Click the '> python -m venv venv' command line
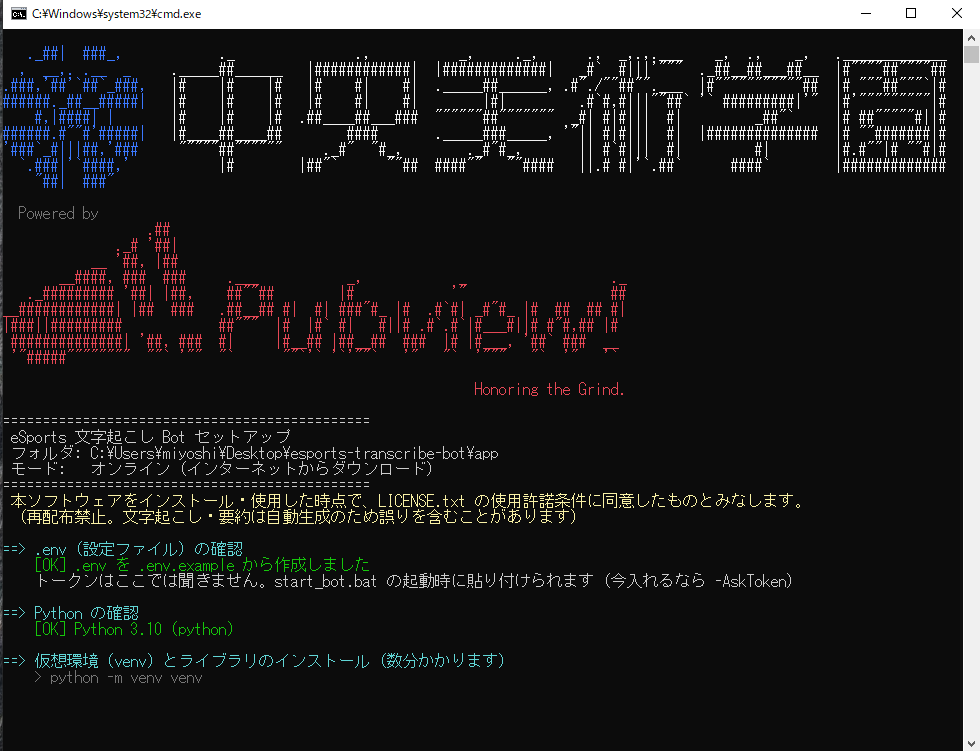The image size is (980, 751). click(119, 678)
